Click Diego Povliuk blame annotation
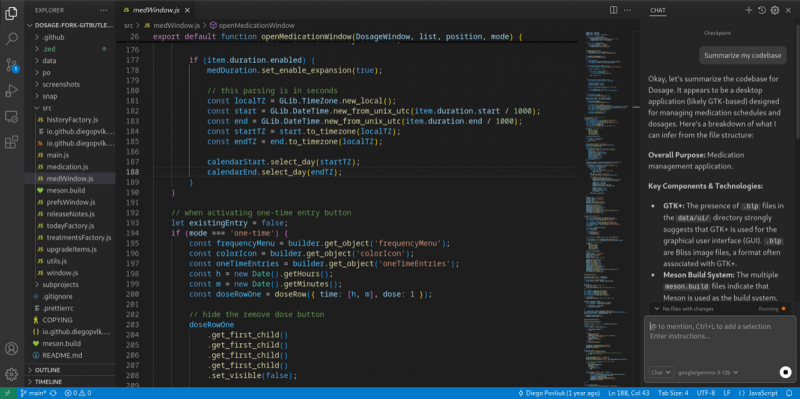The image size is (800, 399). 559,393
